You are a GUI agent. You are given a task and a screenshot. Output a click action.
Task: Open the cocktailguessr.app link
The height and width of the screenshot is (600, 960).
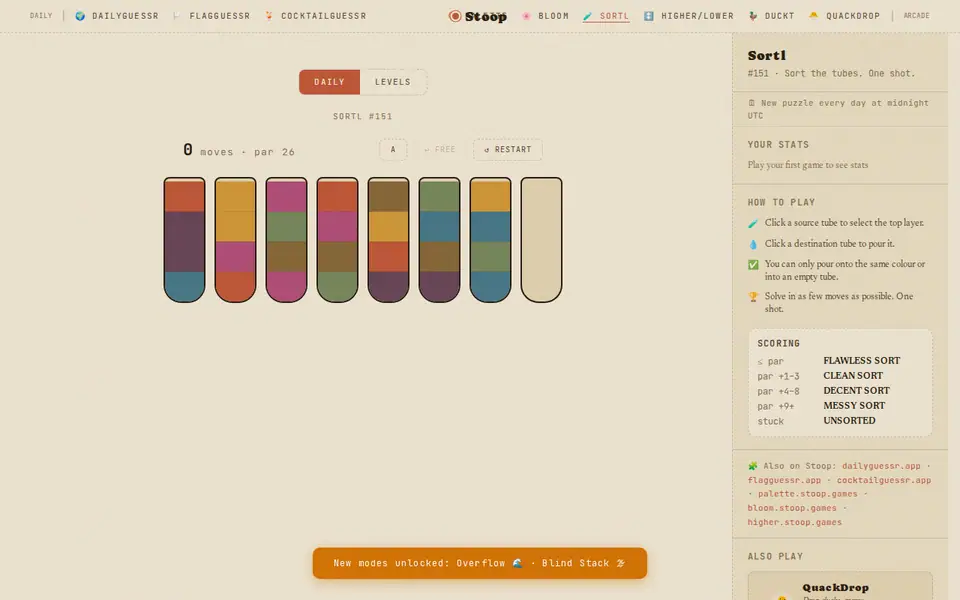coord(884,480)
